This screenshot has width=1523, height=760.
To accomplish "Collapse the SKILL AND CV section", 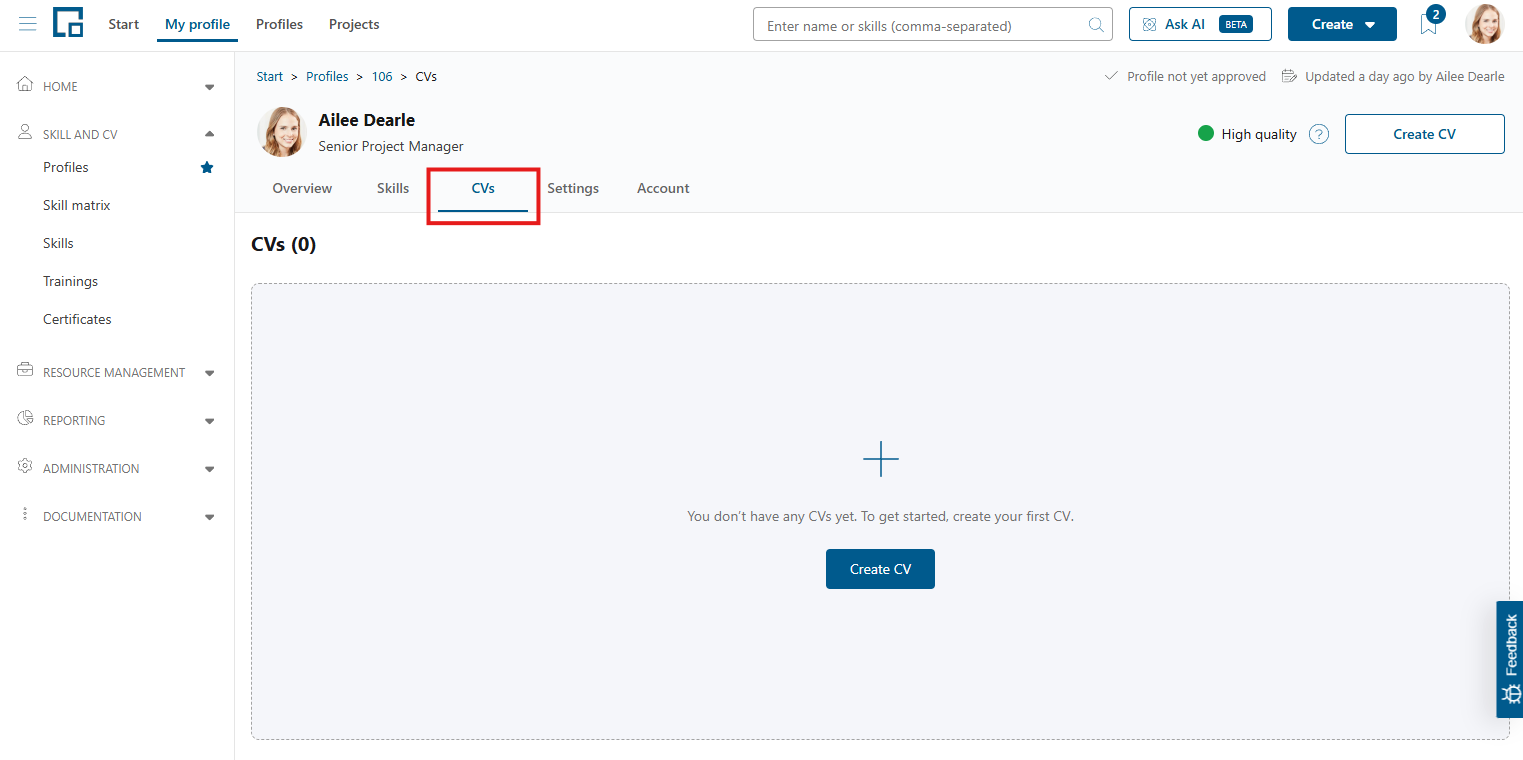I will (210, 134).
